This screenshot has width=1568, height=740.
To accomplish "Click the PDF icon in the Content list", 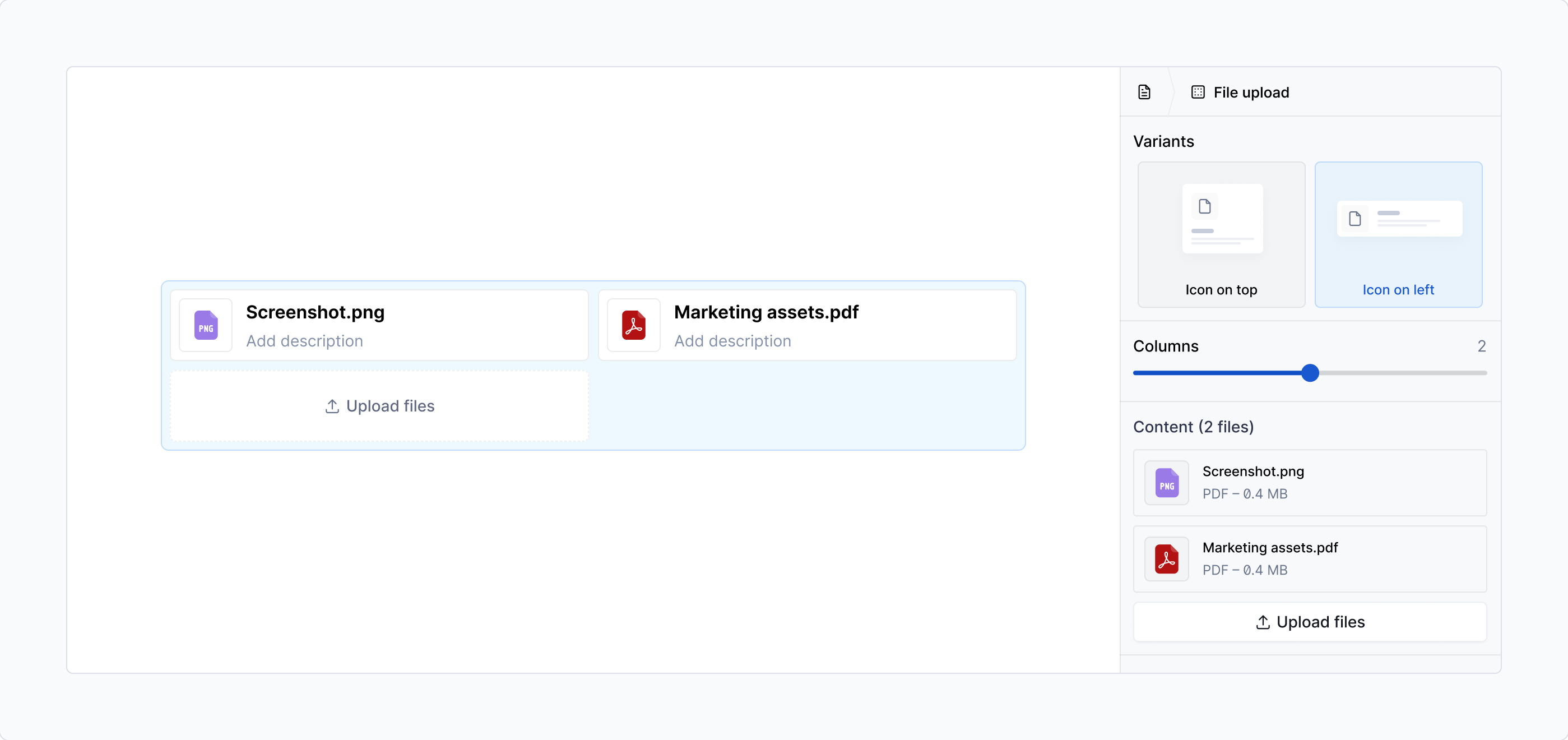I will click(x=1166, y=559).
